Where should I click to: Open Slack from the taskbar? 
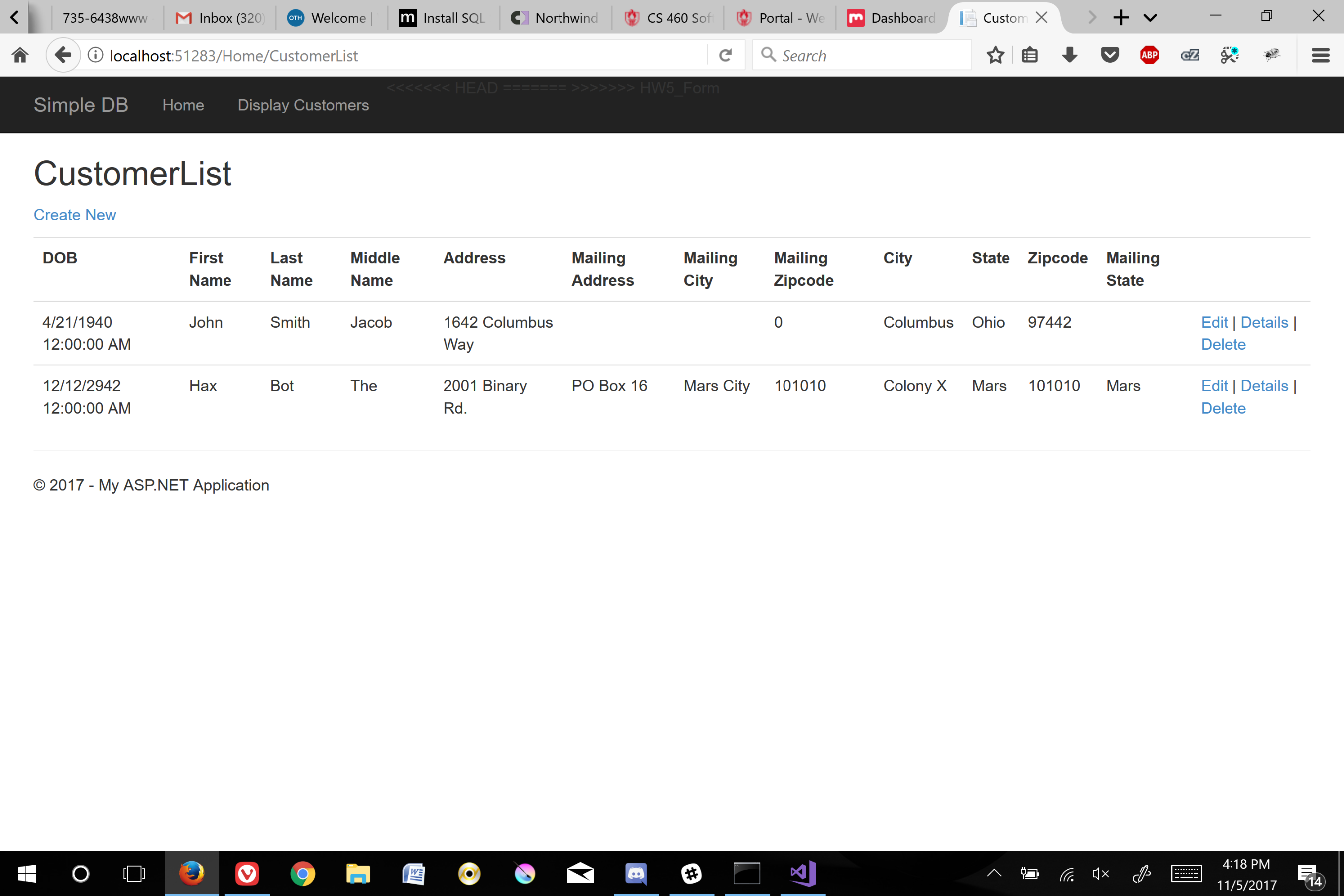(691, 873)
